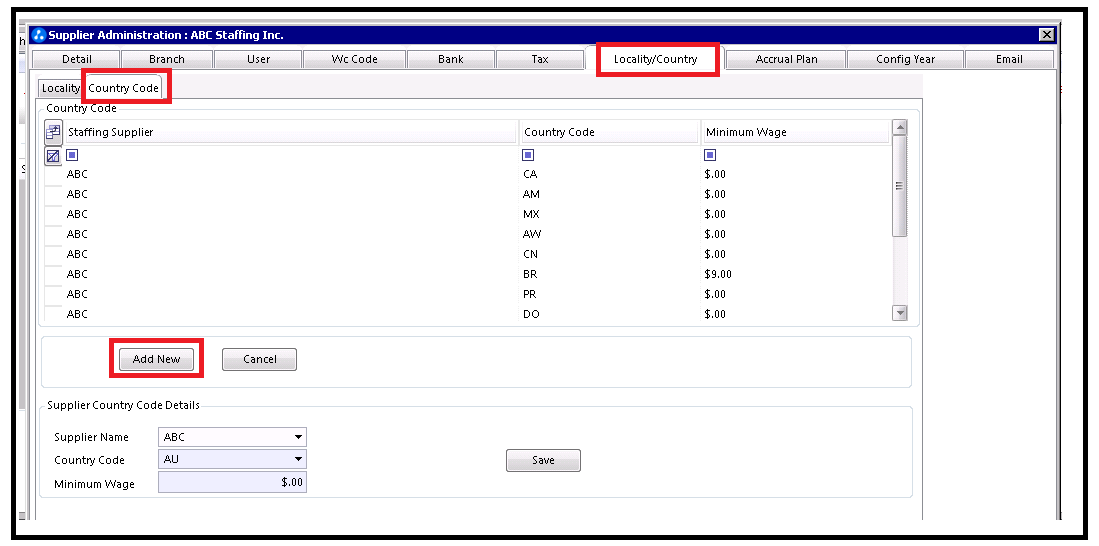Select the row with country code CN
Screen dimensions: 1099x546
tap(466, 254)
